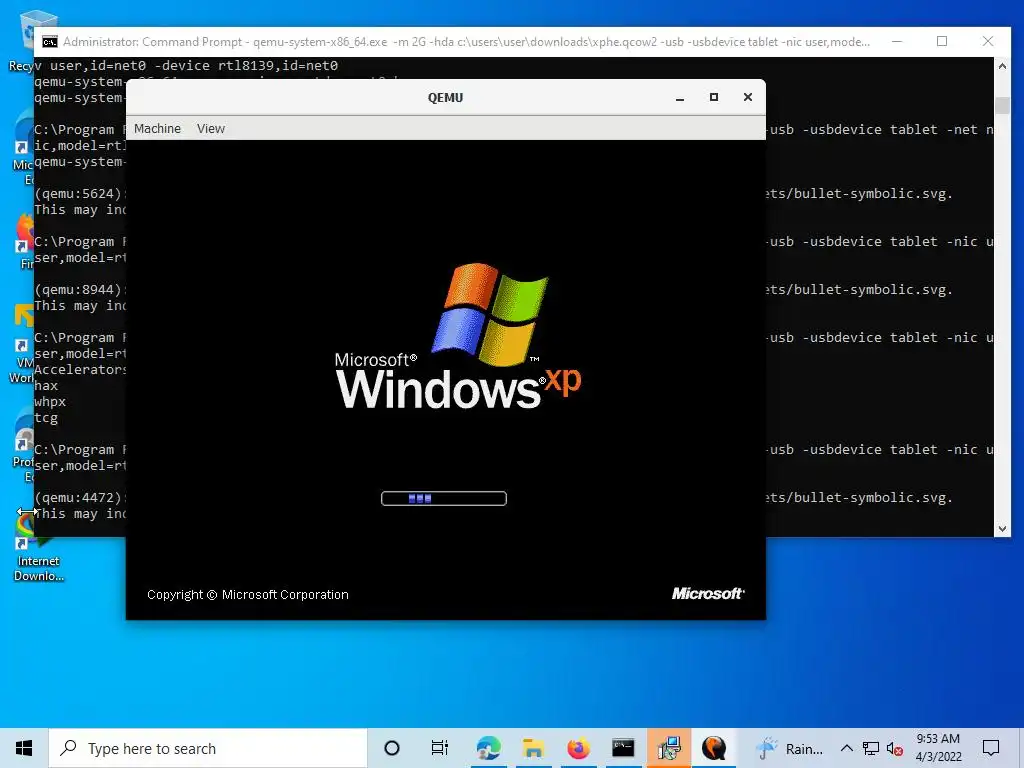The height and width of the screenshot is (768, 1024).
Task: Click the Command Prompt scrollbar down arrow
Action: click(1002, 529)
